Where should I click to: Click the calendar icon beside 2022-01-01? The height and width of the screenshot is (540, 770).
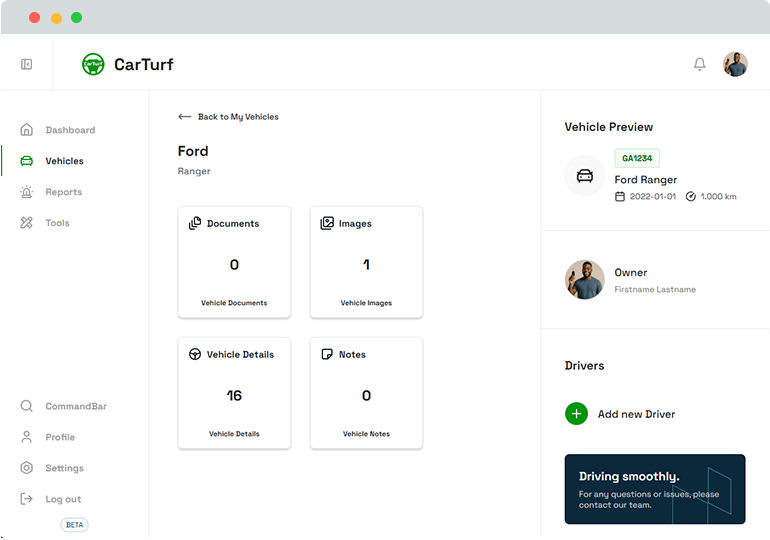click(620, 196)
